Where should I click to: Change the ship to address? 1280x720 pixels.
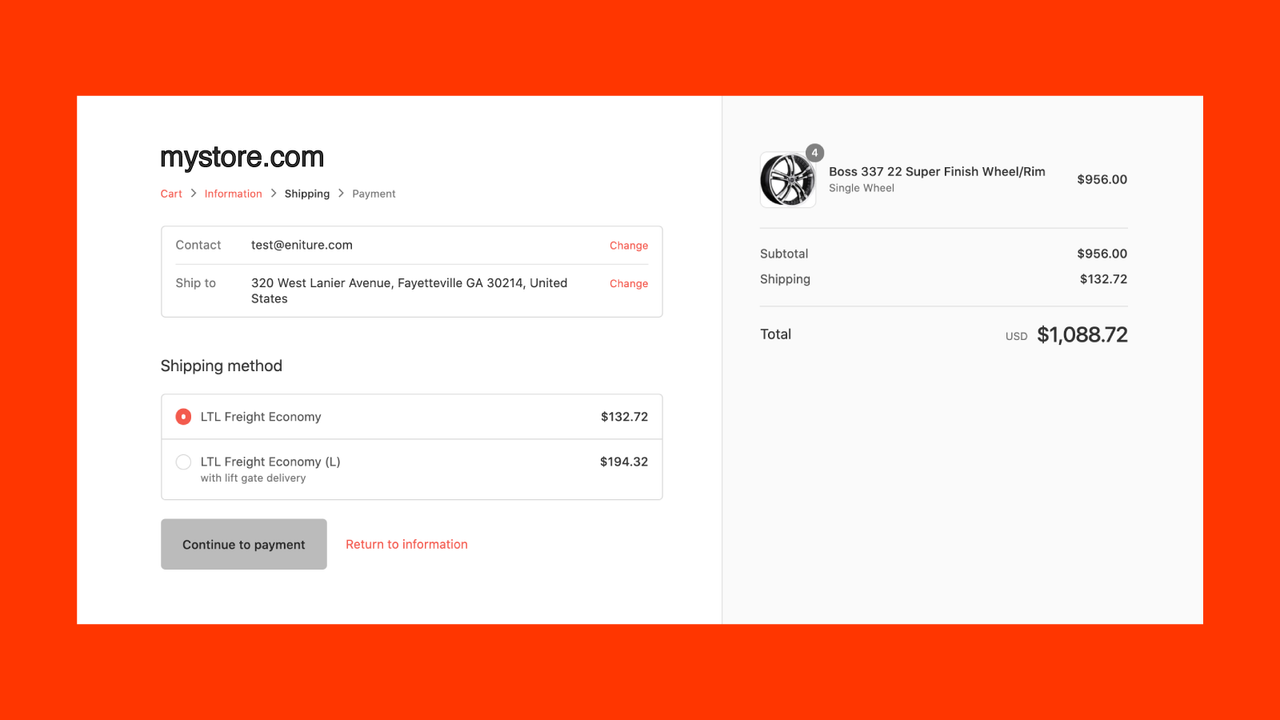628,283
